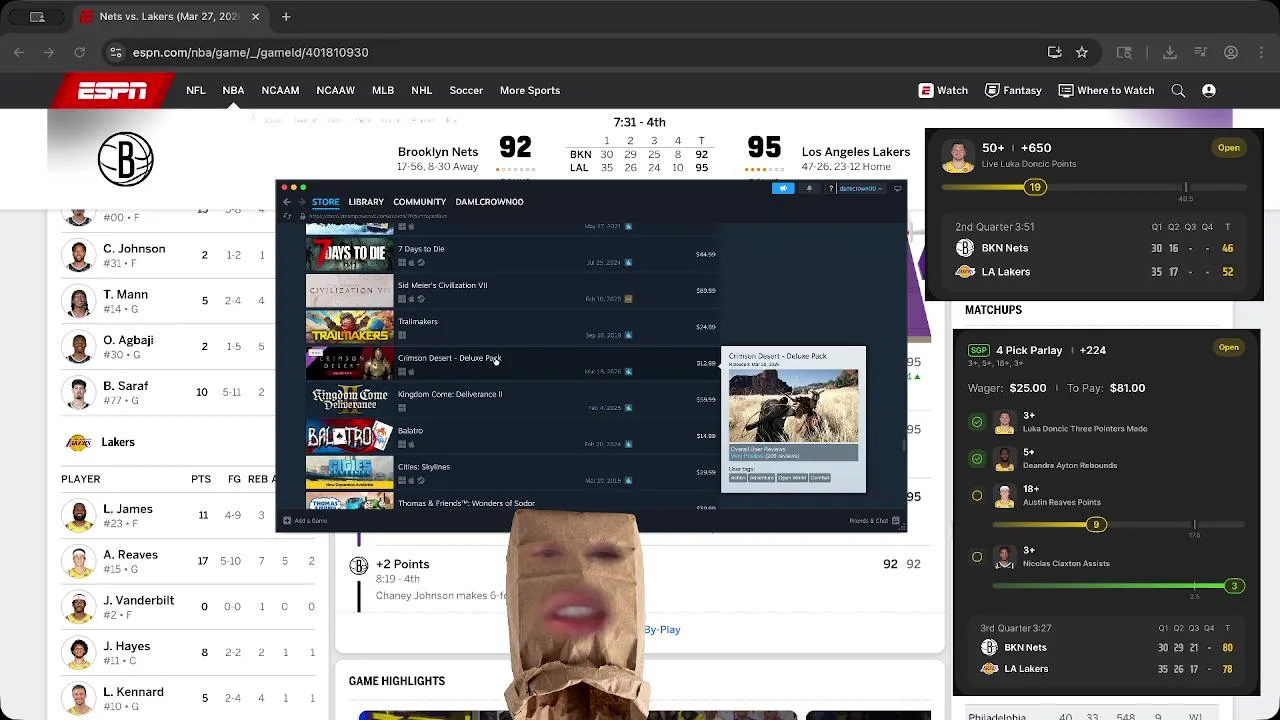This screenshot has height=720, width=1280.
Task: Click Nicolas Claxton Assists progress bar
Action: coord(1120,586)
